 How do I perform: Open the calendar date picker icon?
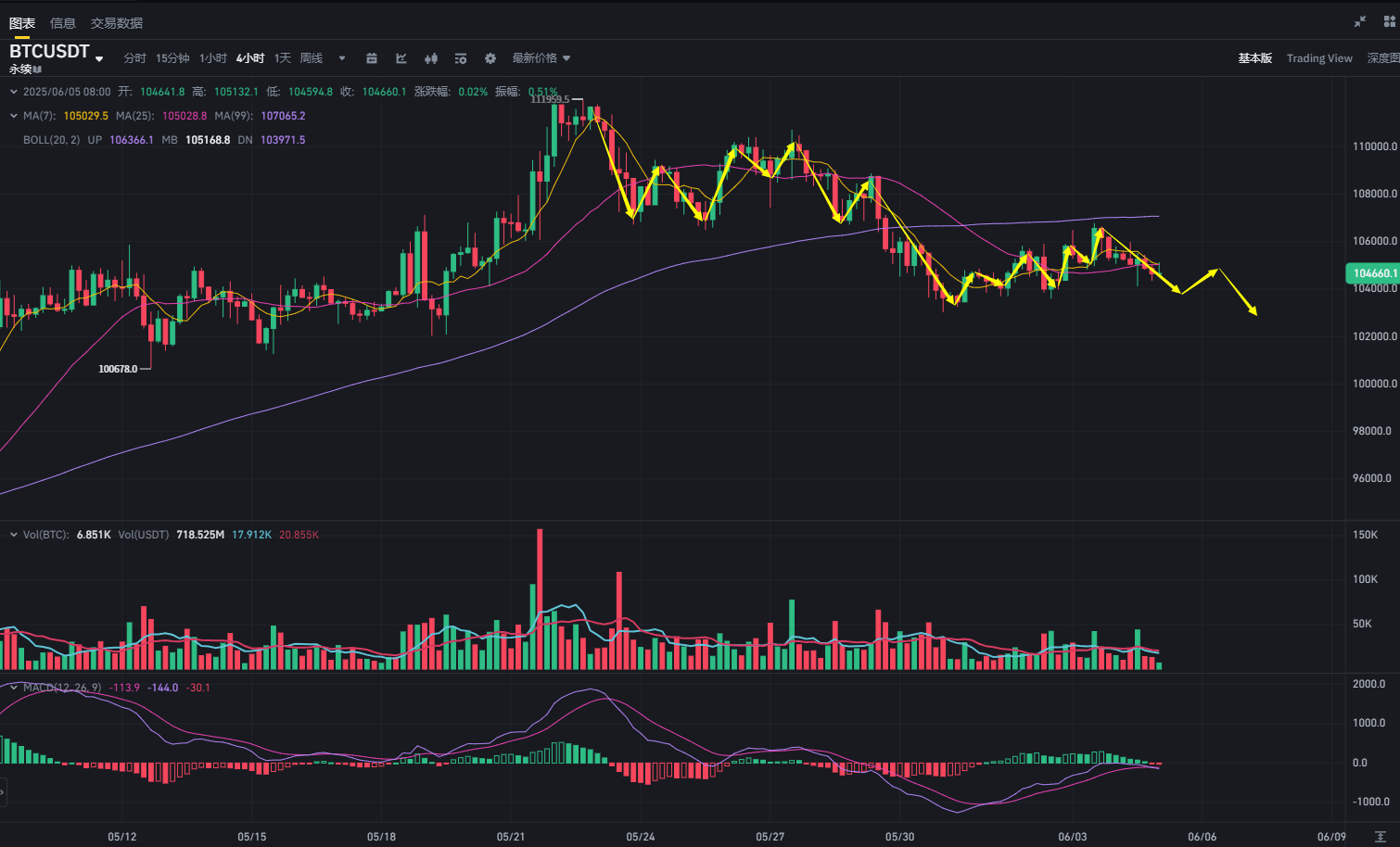click(372, 58)
